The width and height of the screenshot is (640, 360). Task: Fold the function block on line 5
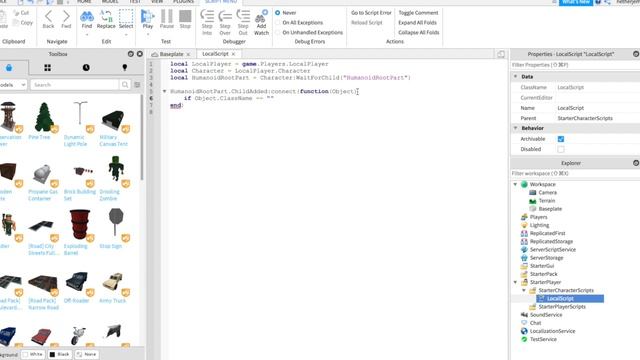(164, 91)
